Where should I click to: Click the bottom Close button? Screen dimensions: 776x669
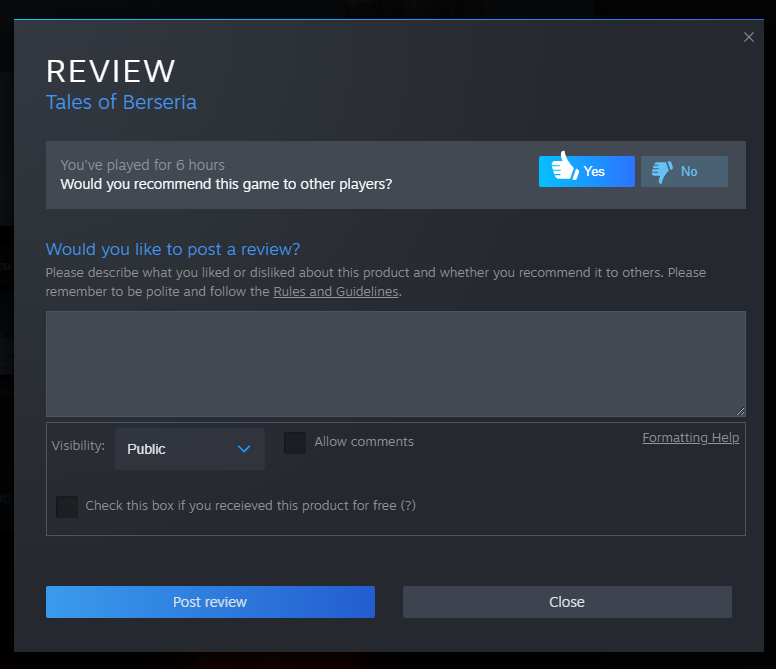point(567,602)
